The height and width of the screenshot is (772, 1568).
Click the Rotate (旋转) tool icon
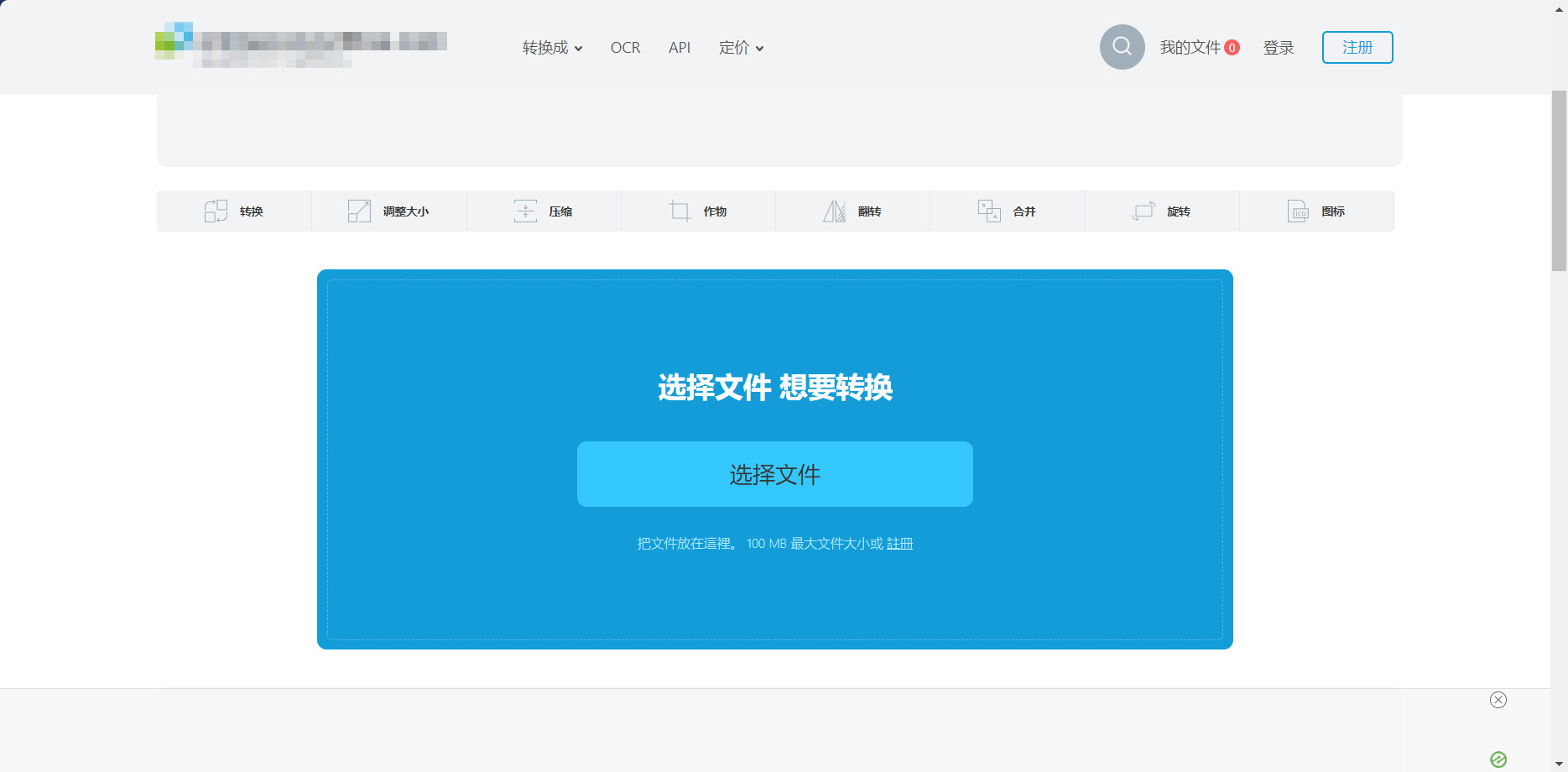tap(1143, 211)
